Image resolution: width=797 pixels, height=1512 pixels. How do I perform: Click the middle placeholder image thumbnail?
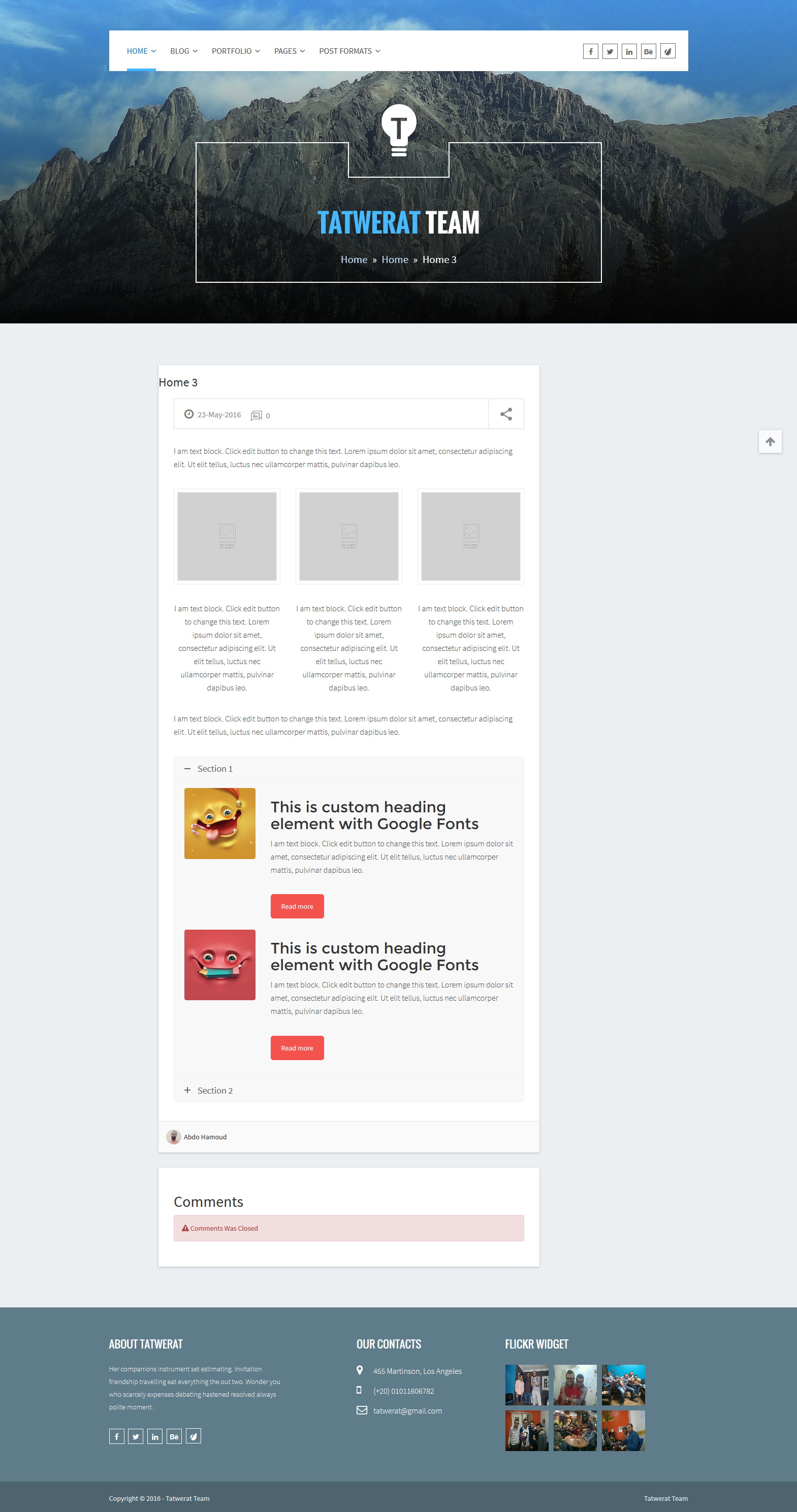[349, 537]
